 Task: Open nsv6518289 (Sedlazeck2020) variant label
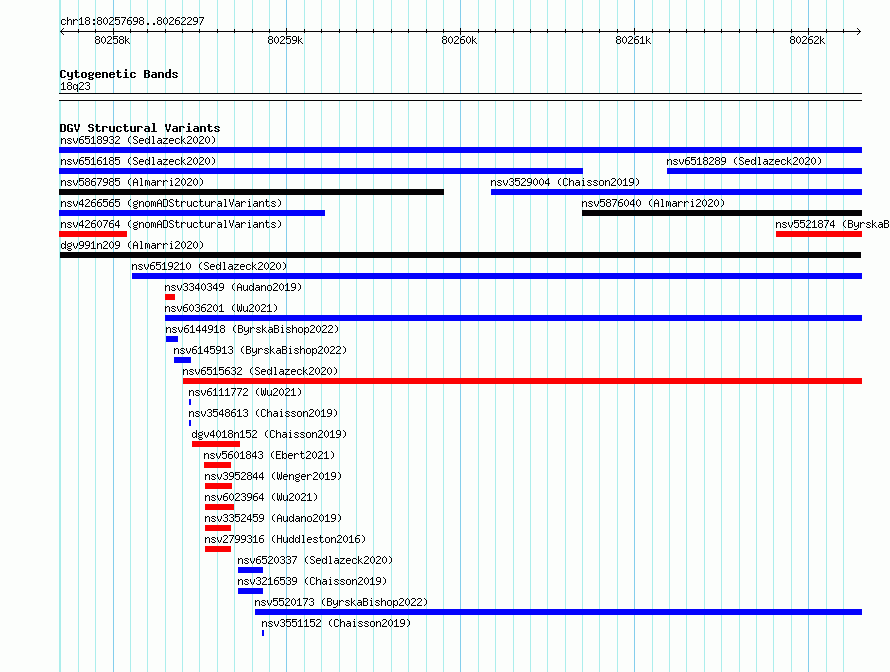click(x=744, y=161)
